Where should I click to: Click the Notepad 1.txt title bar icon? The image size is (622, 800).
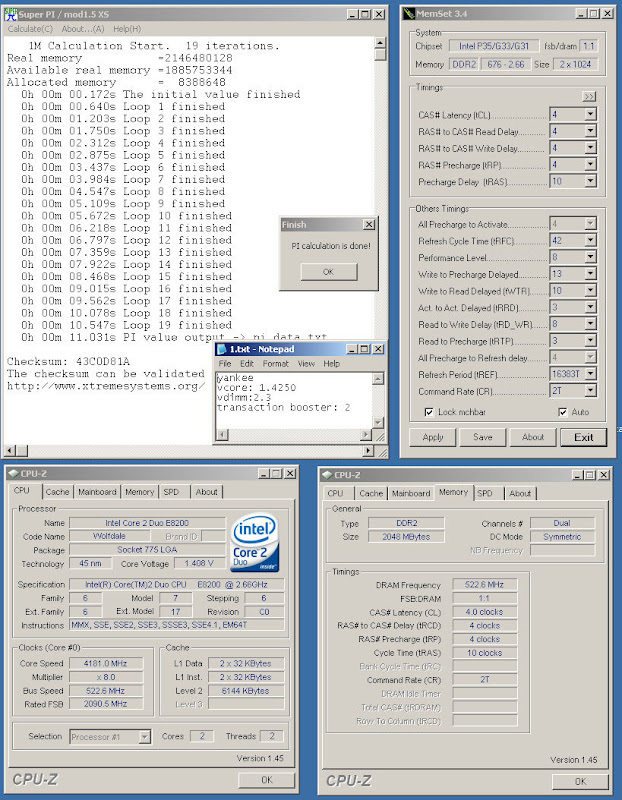[x=221, y=349]
